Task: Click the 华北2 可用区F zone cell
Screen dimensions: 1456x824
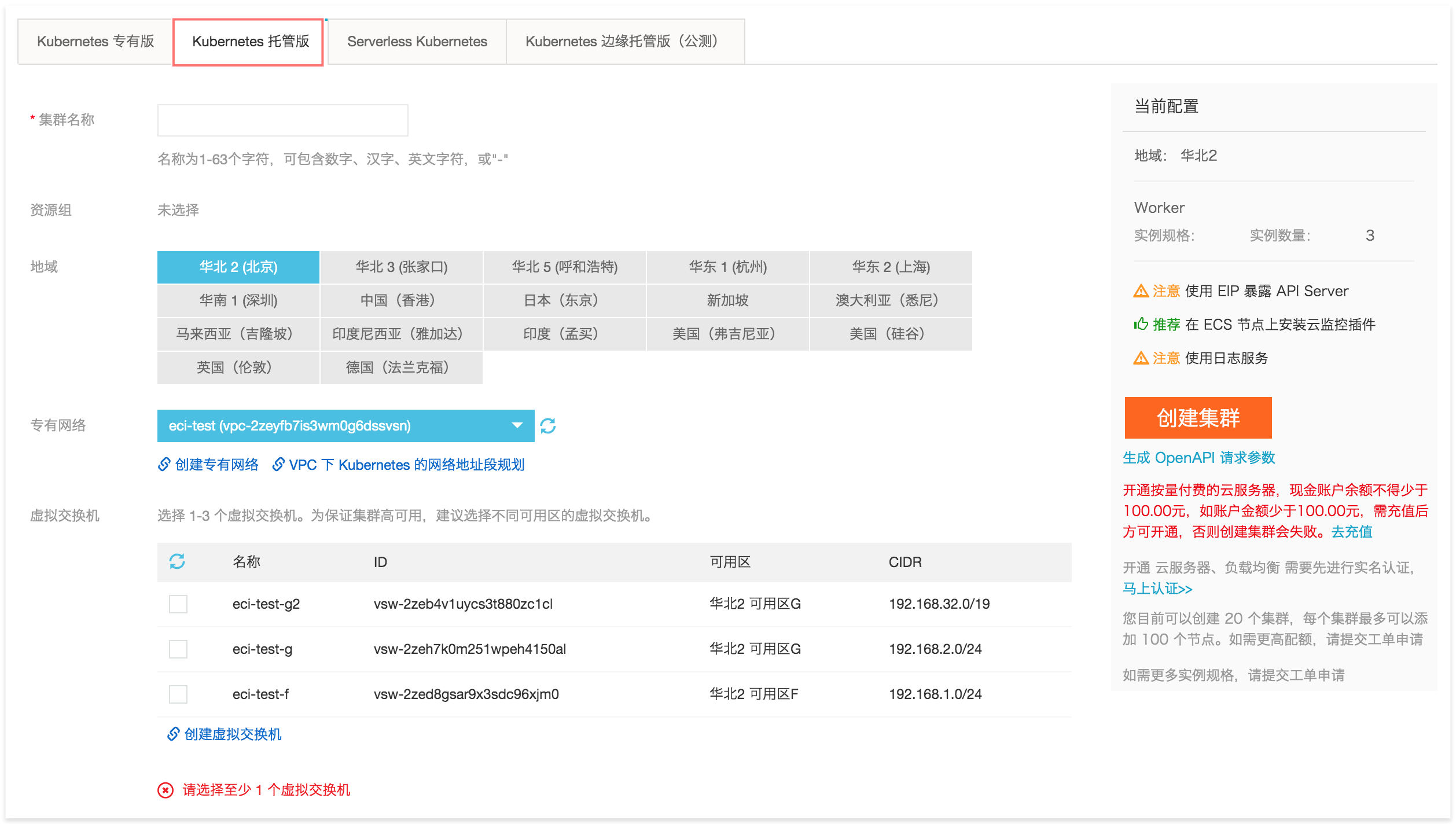Action: click(x=754, y=694)
